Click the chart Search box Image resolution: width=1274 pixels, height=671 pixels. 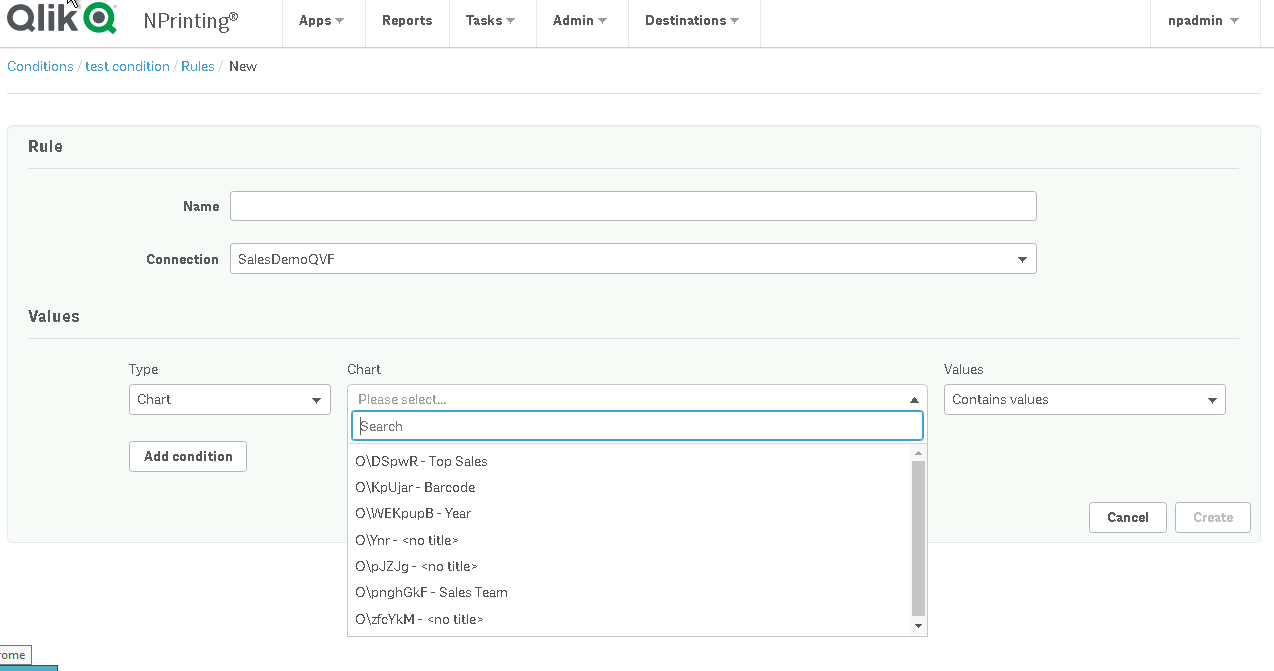click(x=637, y=426)
